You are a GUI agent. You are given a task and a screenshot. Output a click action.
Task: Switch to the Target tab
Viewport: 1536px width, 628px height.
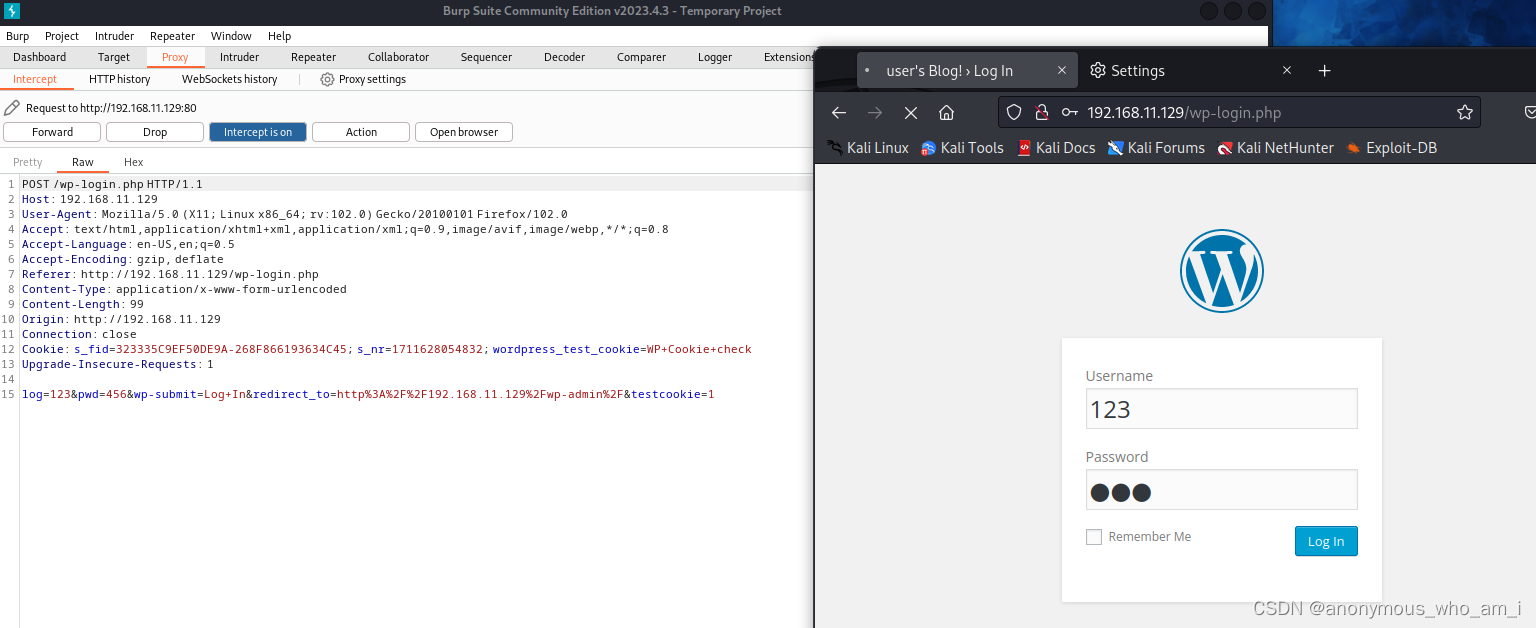114,57
